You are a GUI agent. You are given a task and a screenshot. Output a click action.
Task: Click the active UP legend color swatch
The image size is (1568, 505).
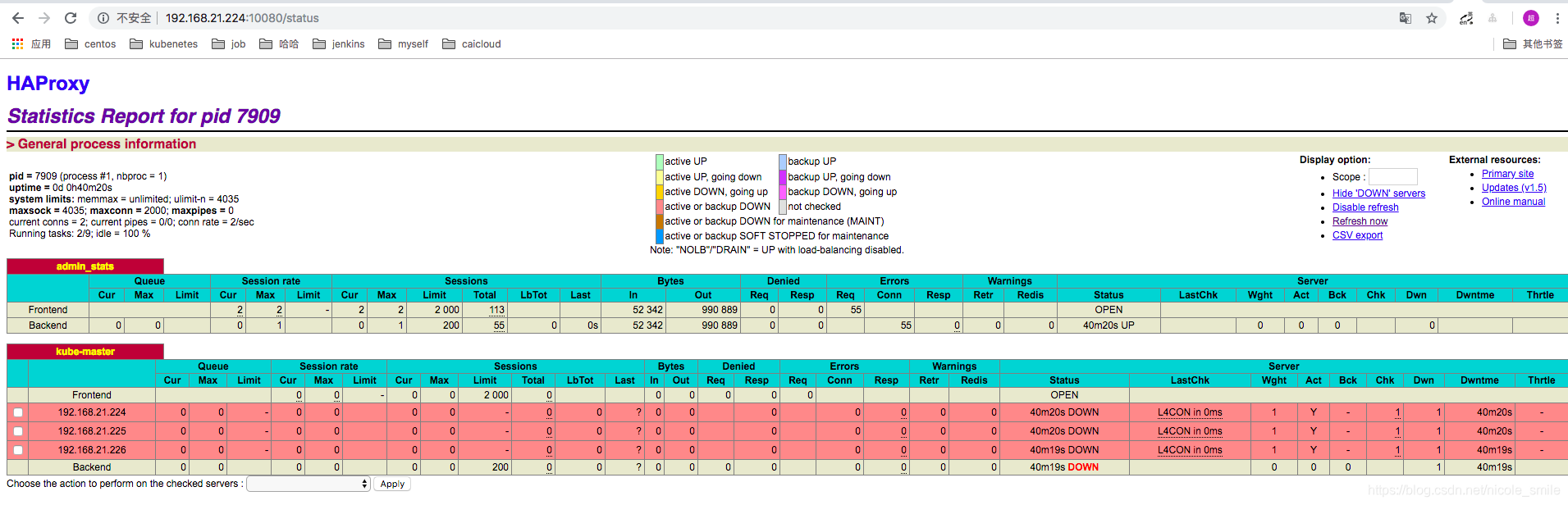[660, 162]
